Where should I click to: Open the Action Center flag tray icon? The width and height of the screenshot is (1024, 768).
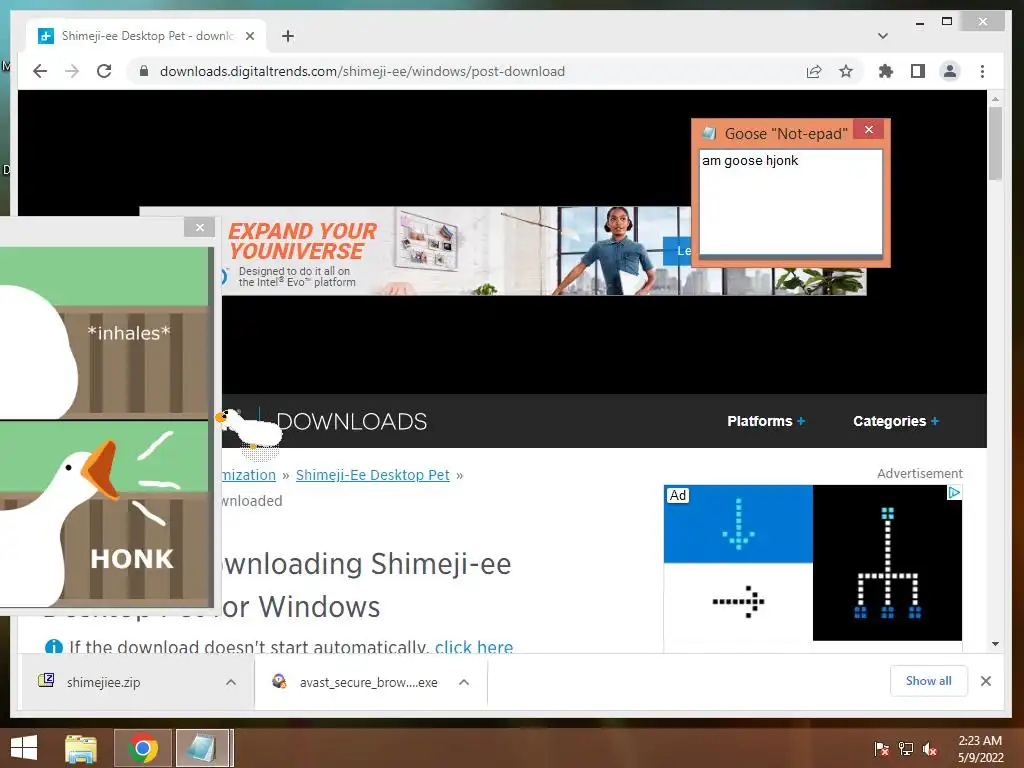(882, 748)
